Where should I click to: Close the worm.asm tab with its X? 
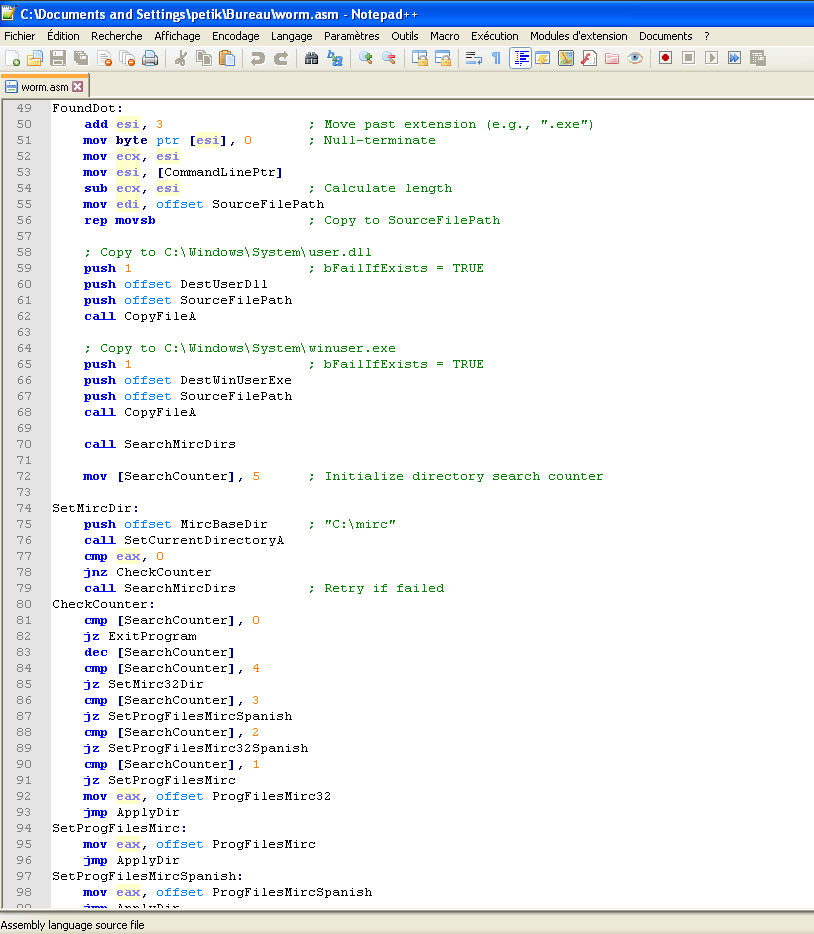pos(78,87)
